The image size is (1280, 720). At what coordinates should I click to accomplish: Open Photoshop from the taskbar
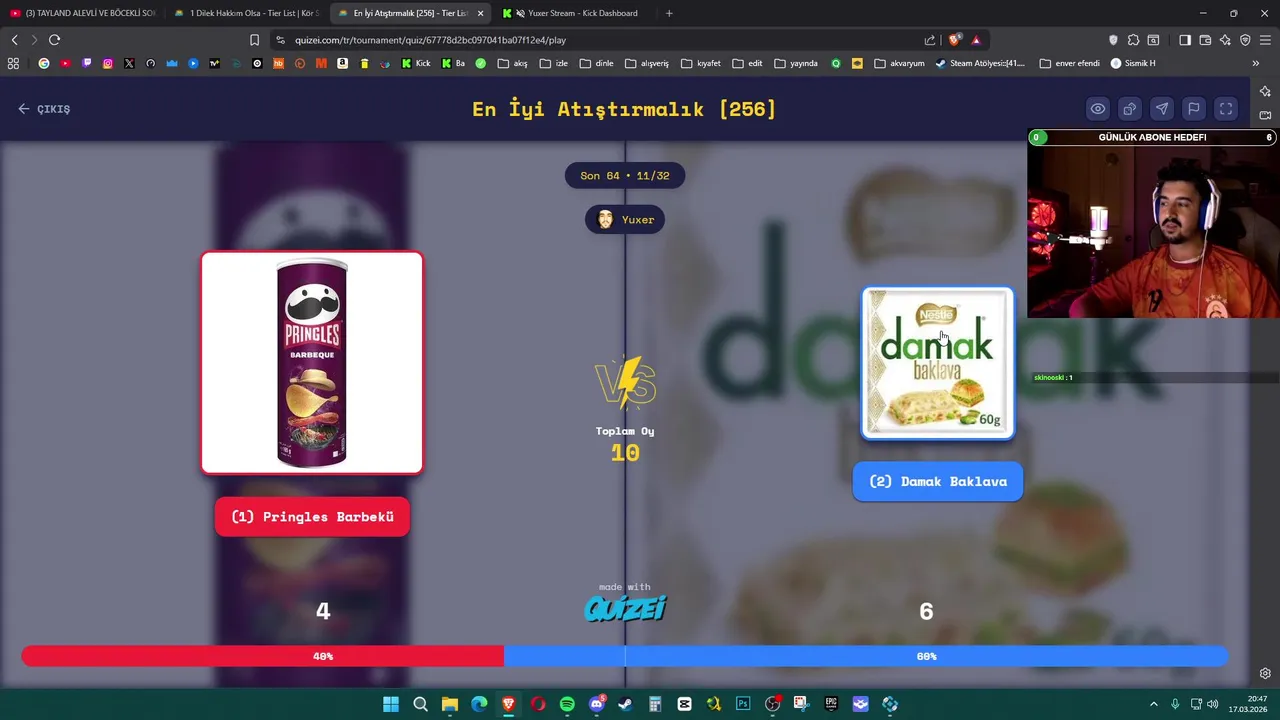click(743, 704)
